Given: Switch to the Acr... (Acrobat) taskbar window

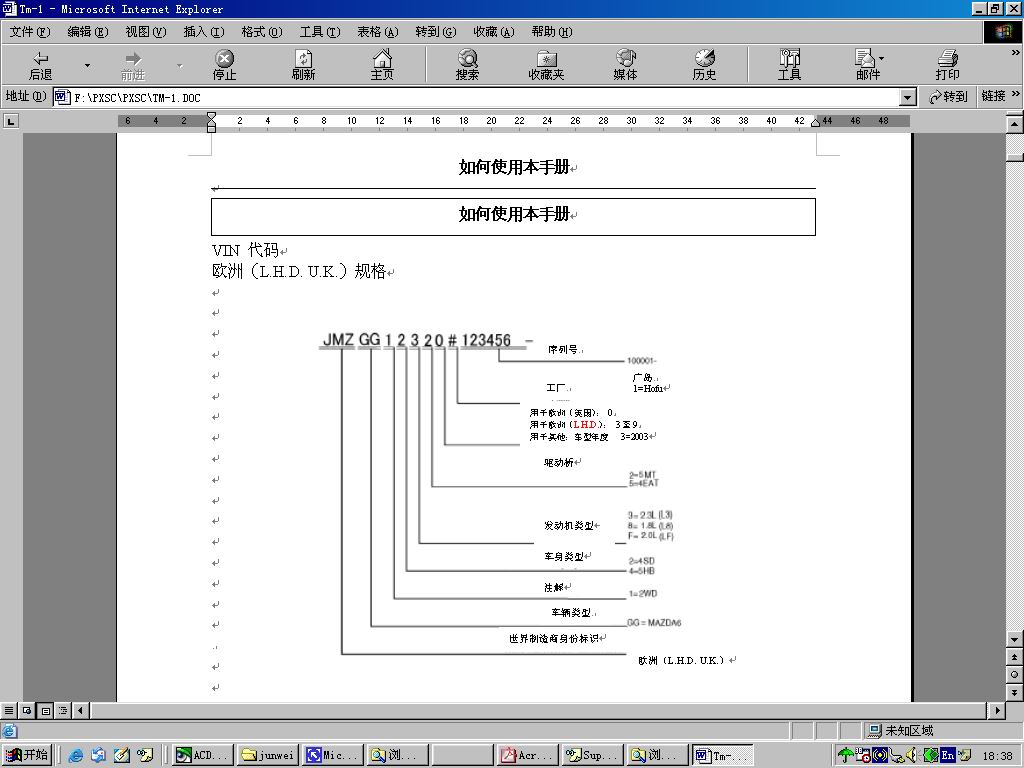Looking at the screenshot, I should (527, 755).
